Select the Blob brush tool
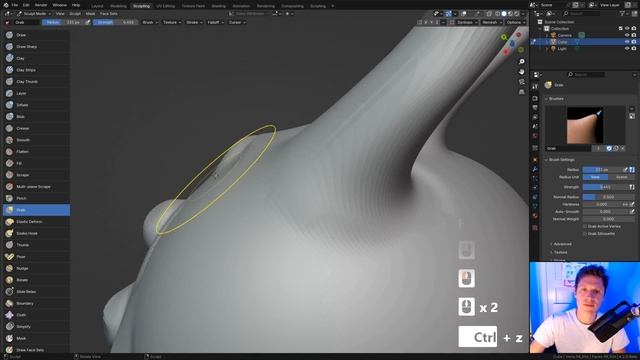Screen dimensions: 640x360 (36, 117)
